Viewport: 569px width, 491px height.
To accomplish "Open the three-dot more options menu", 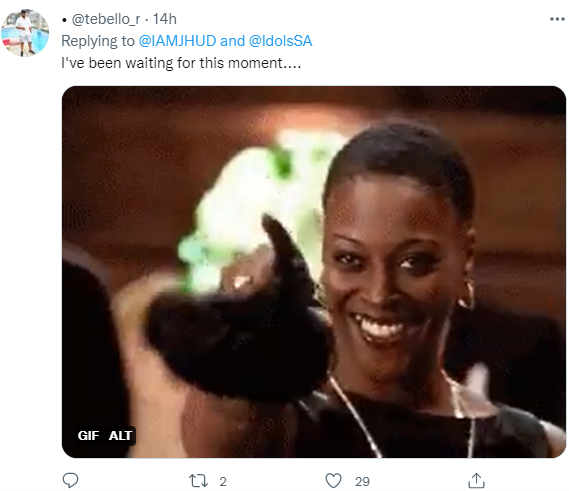I will click(557, 19).
